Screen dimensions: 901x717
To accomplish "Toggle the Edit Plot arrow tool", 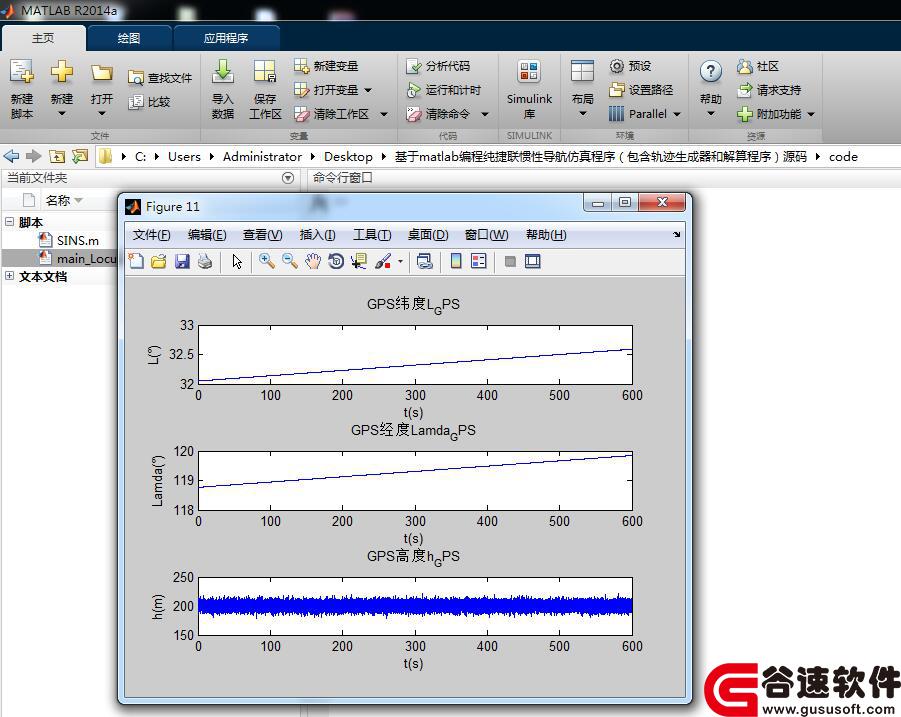I will (237, 261).
